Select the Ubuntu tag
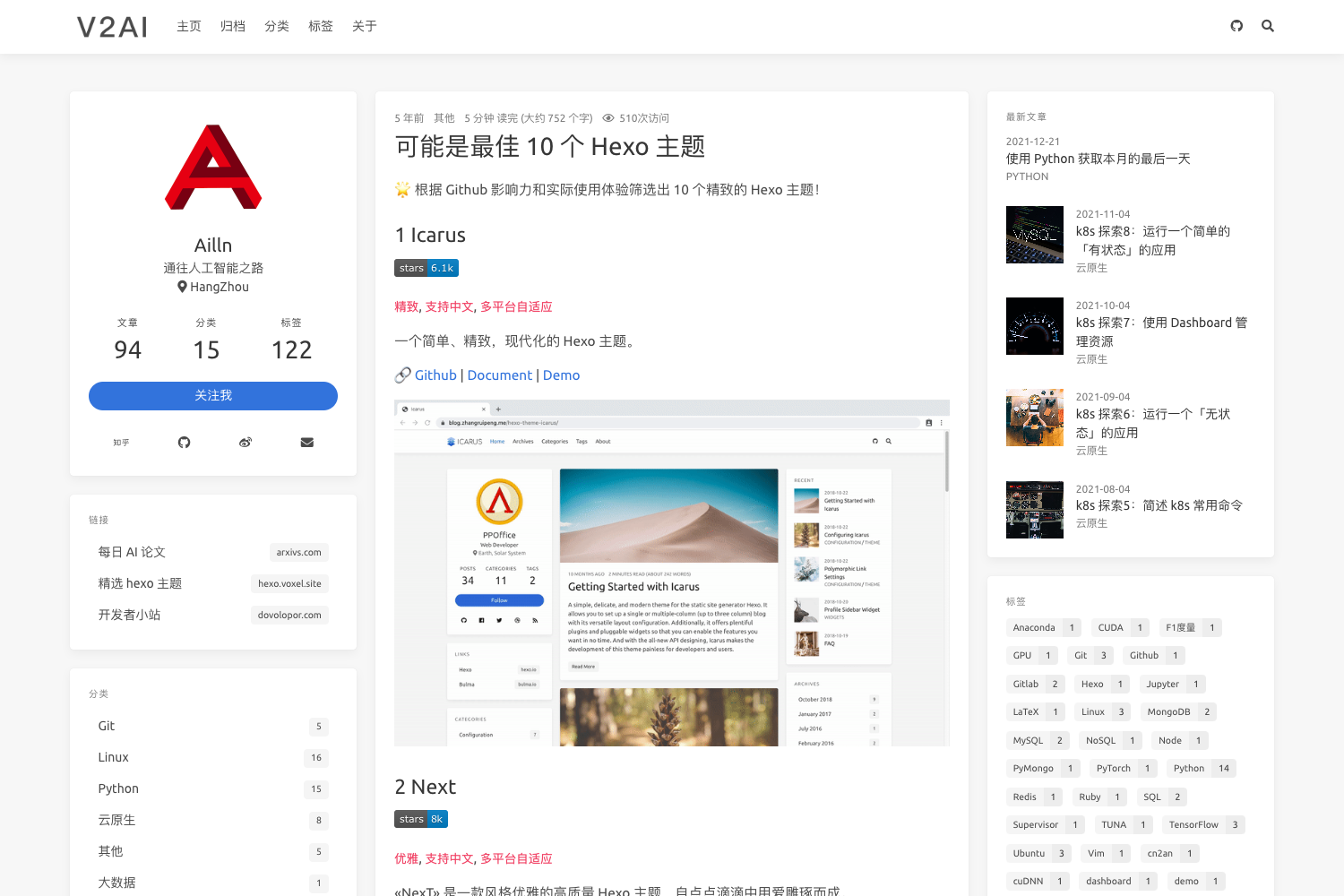1344x896 pixels. tap(1038, 854)
